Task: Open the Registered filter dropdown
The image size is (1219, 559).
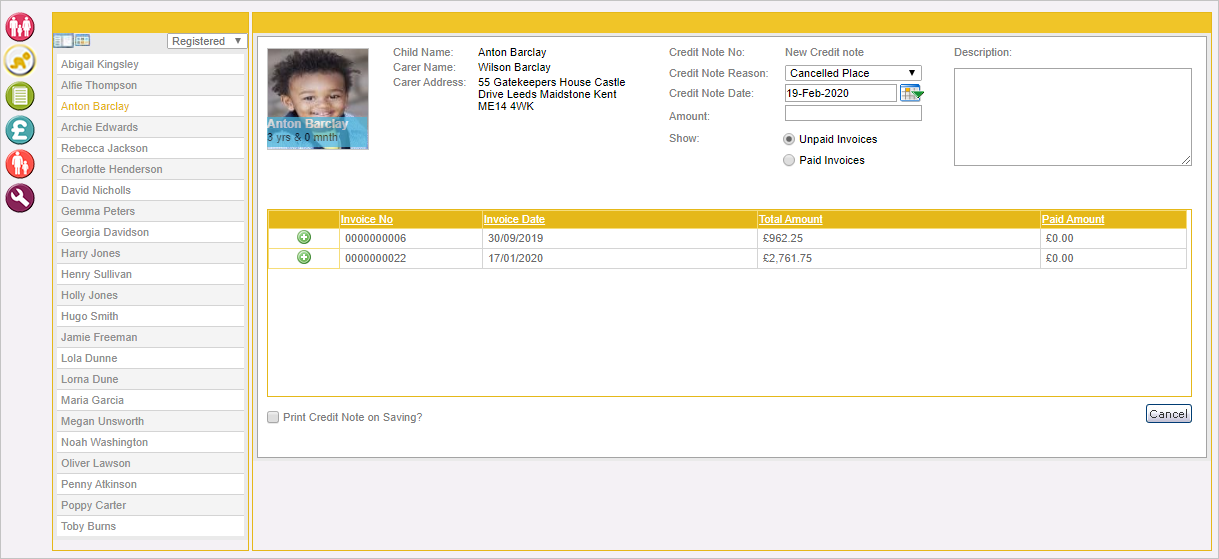Action: (207, 41)
